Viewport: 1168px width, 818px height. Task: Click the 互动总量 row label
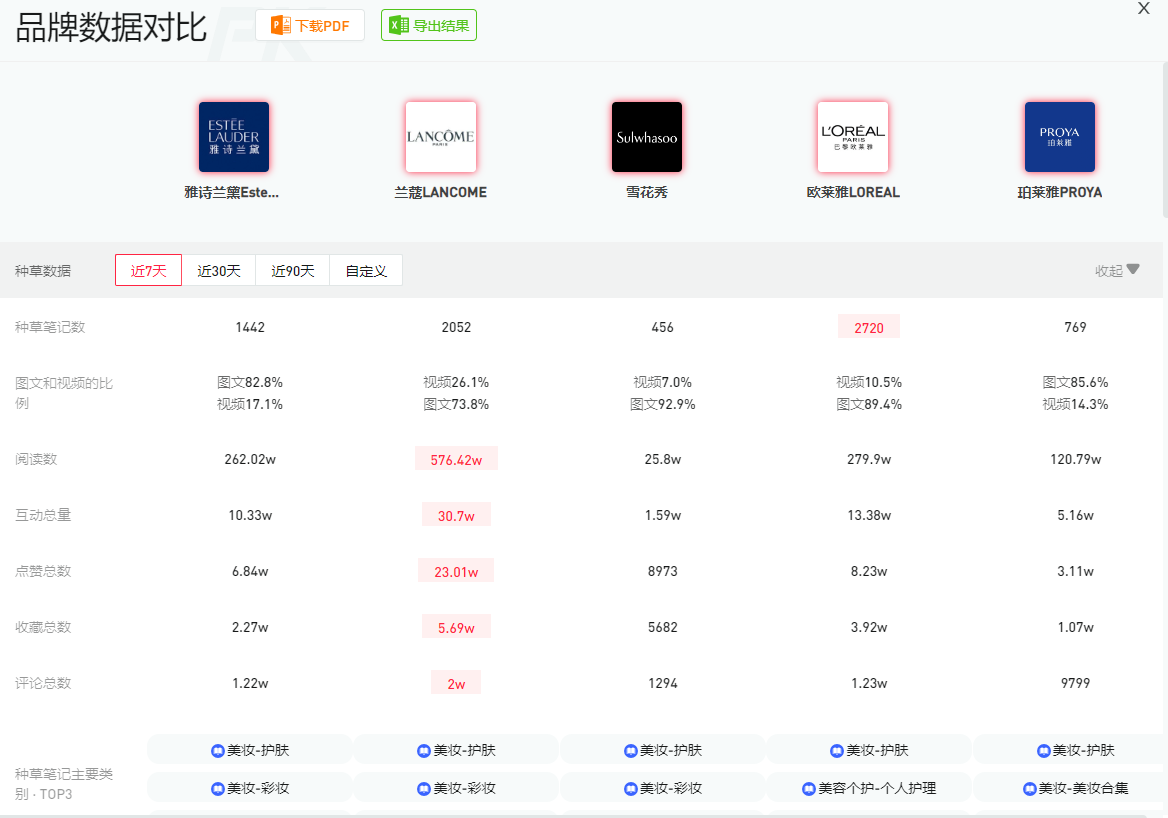[42, 515]
